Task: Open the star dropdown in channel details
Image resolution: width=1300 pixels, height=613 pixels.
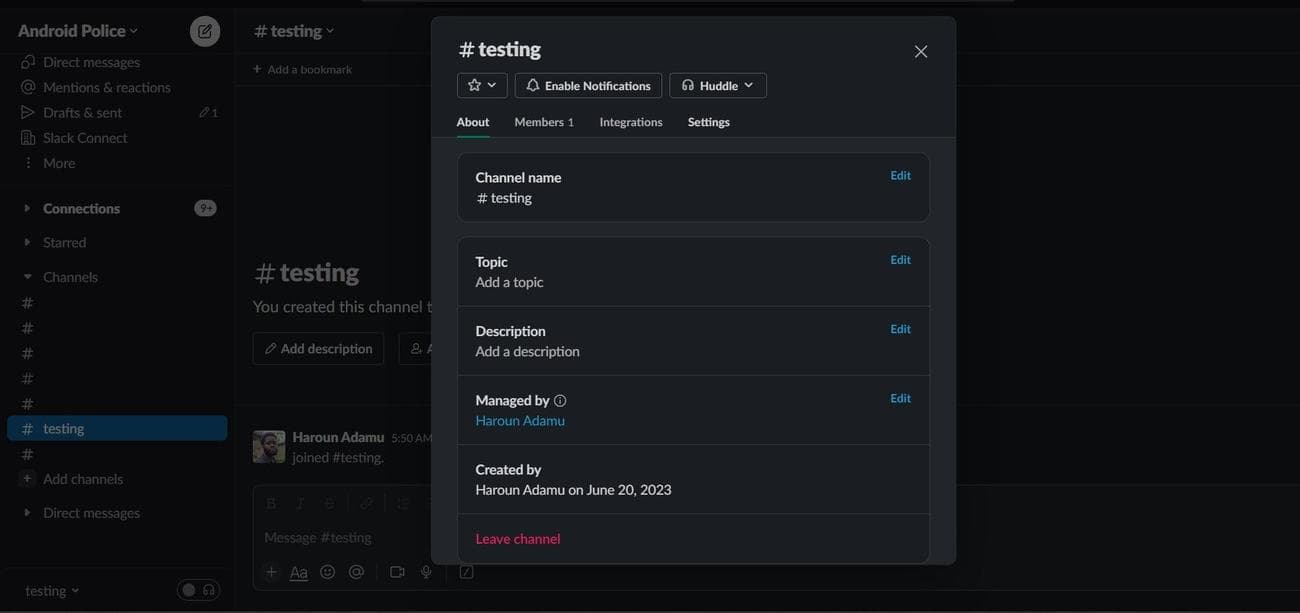Action: [x=482, y=86]
